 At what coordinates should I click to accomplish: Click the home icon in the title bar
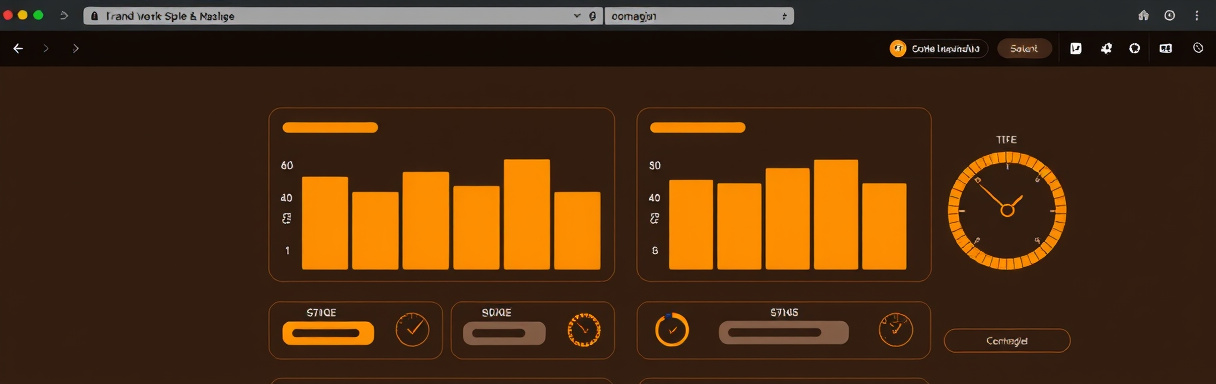coord(1144,16)
